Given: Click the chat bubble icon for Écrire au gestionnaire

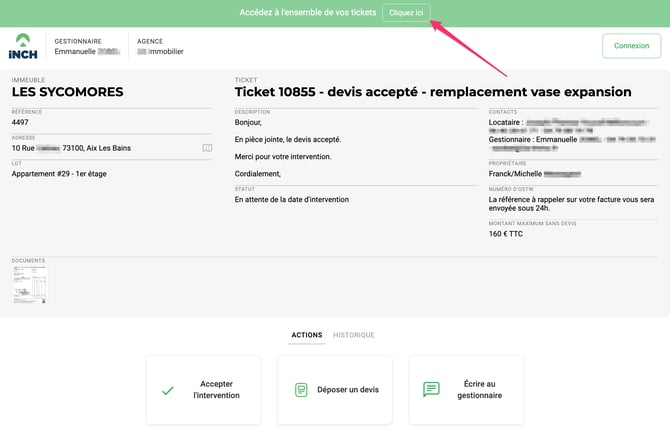Looking at the screenshot, I should (431, 390).
